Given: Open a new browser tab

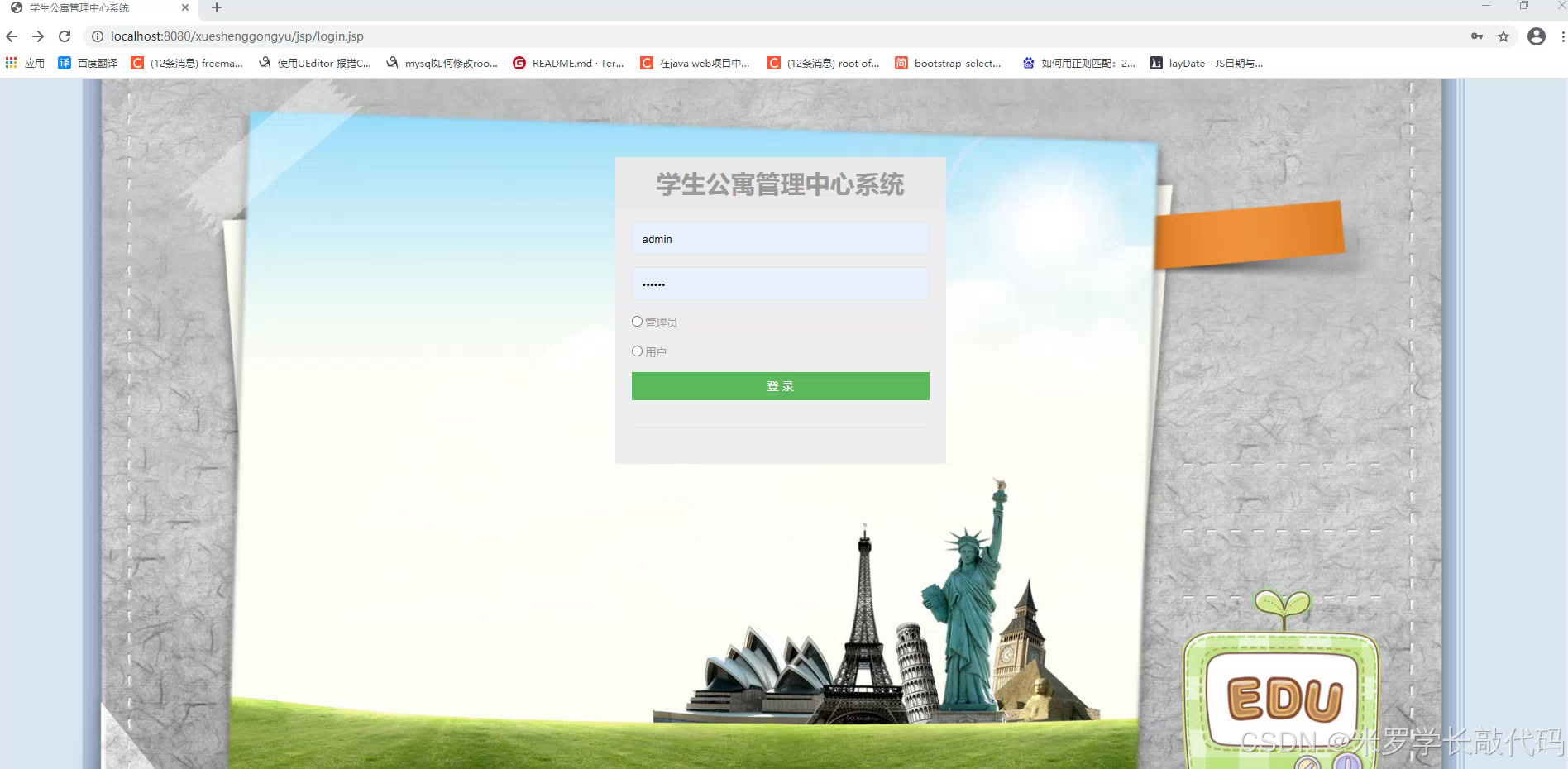Looking at the screenshot, I should click(216, 8).
